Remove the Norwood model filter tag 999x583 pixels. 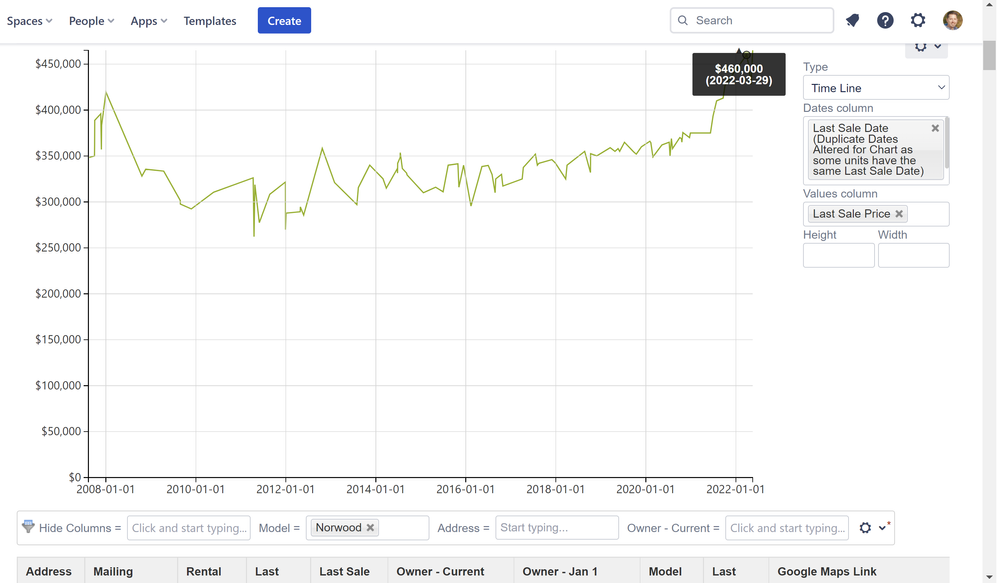(369, 527)
